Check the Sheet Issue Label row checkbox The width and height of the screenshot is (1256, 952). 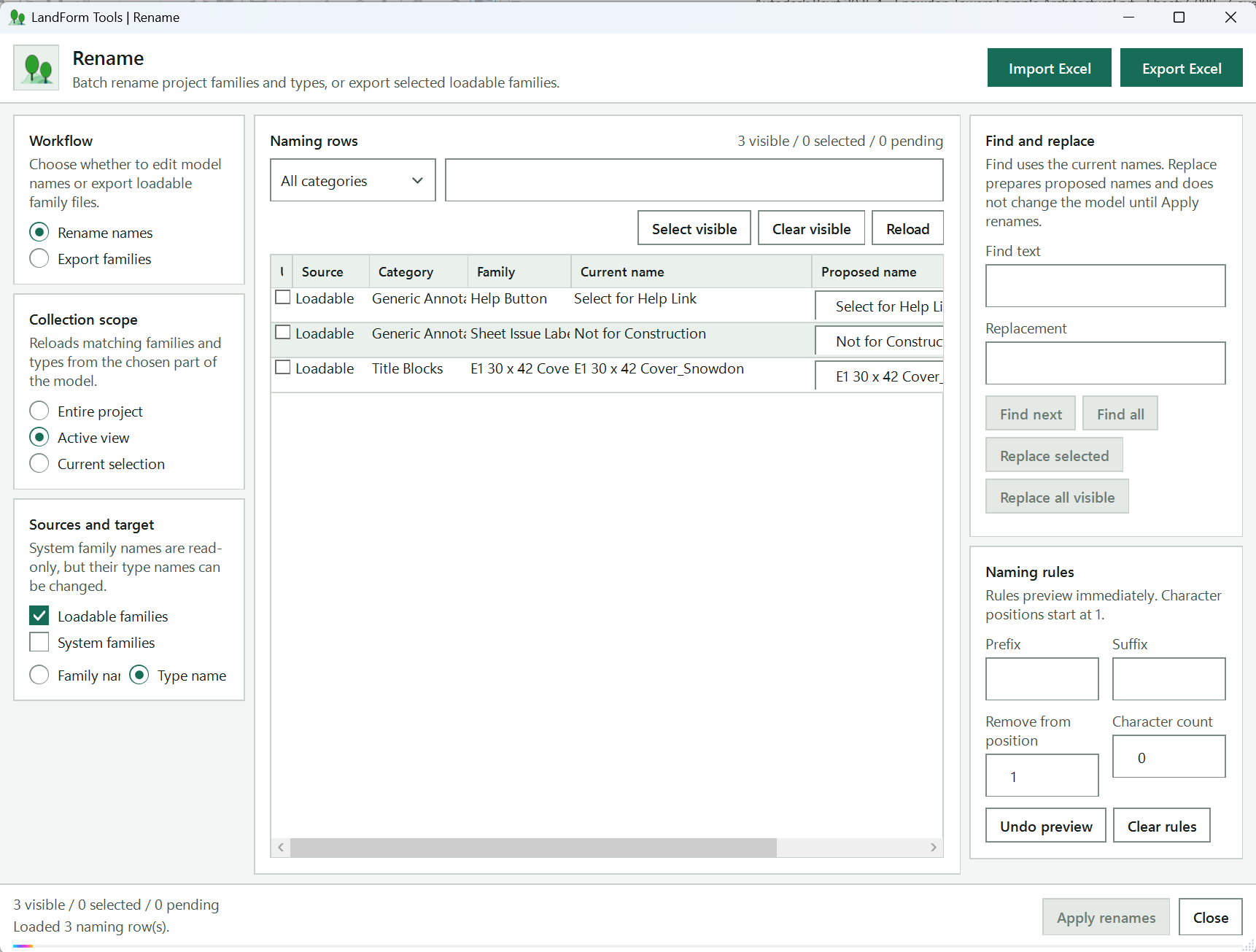(283, 333)
